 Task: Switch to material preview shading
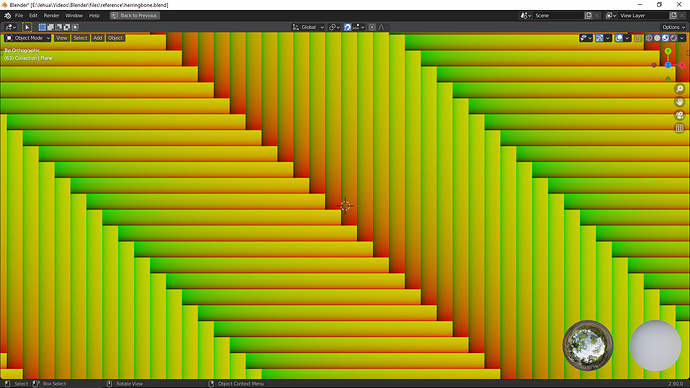(x=665, y=38)
